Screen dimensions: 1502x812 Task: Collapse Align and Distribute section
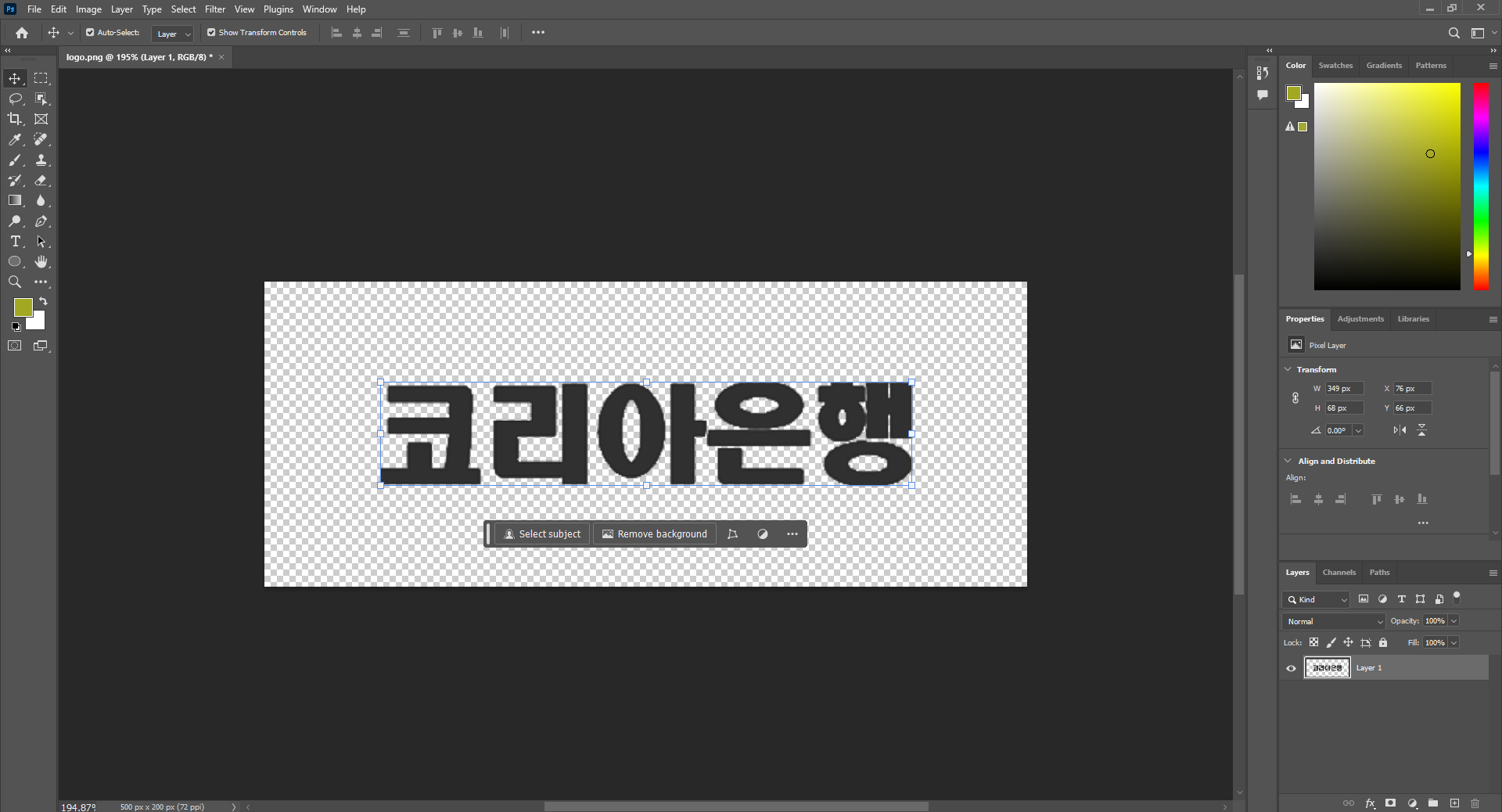click(x=1288, y=461)
